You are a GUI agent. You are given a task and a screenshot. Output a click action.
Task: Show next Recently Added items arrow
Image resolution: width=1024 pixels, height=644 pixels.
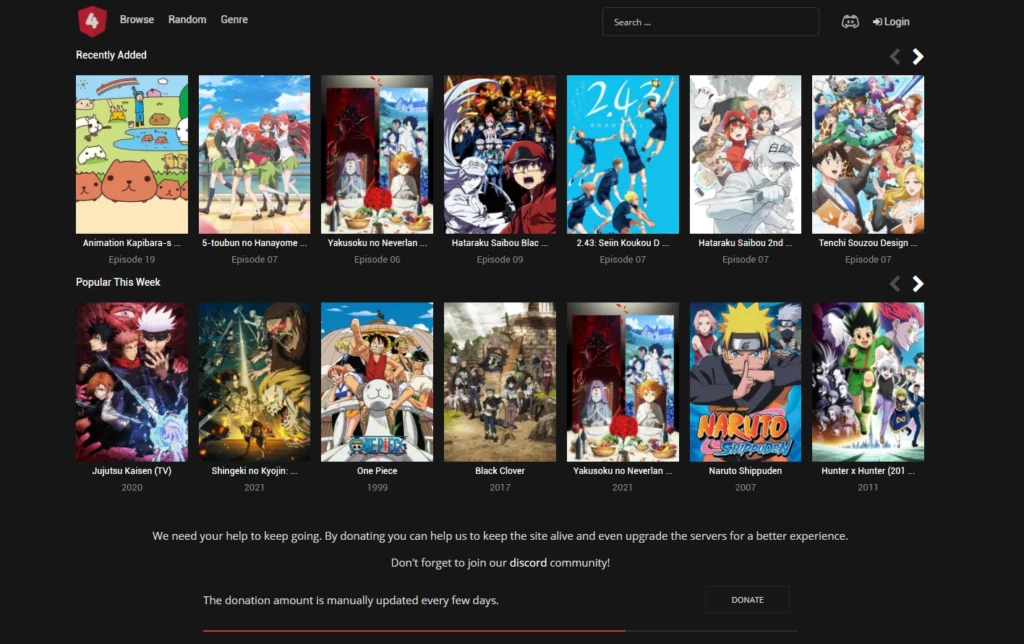[918, 57]
